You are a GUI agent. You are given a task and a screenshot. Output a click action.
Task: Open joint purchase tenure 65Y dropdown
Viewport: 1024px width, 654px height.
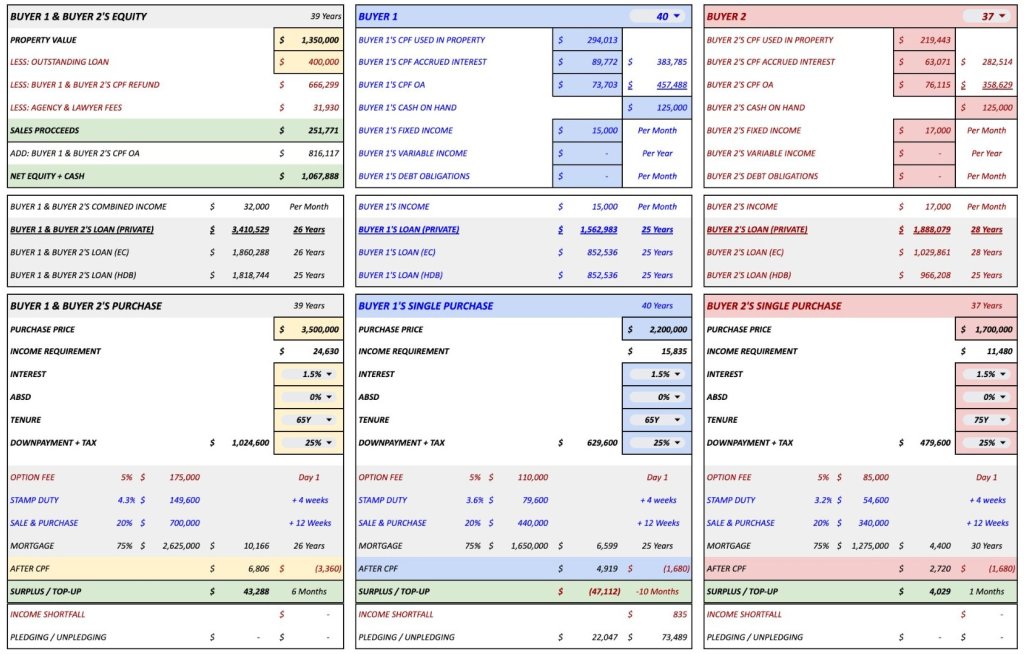point(309,420)
